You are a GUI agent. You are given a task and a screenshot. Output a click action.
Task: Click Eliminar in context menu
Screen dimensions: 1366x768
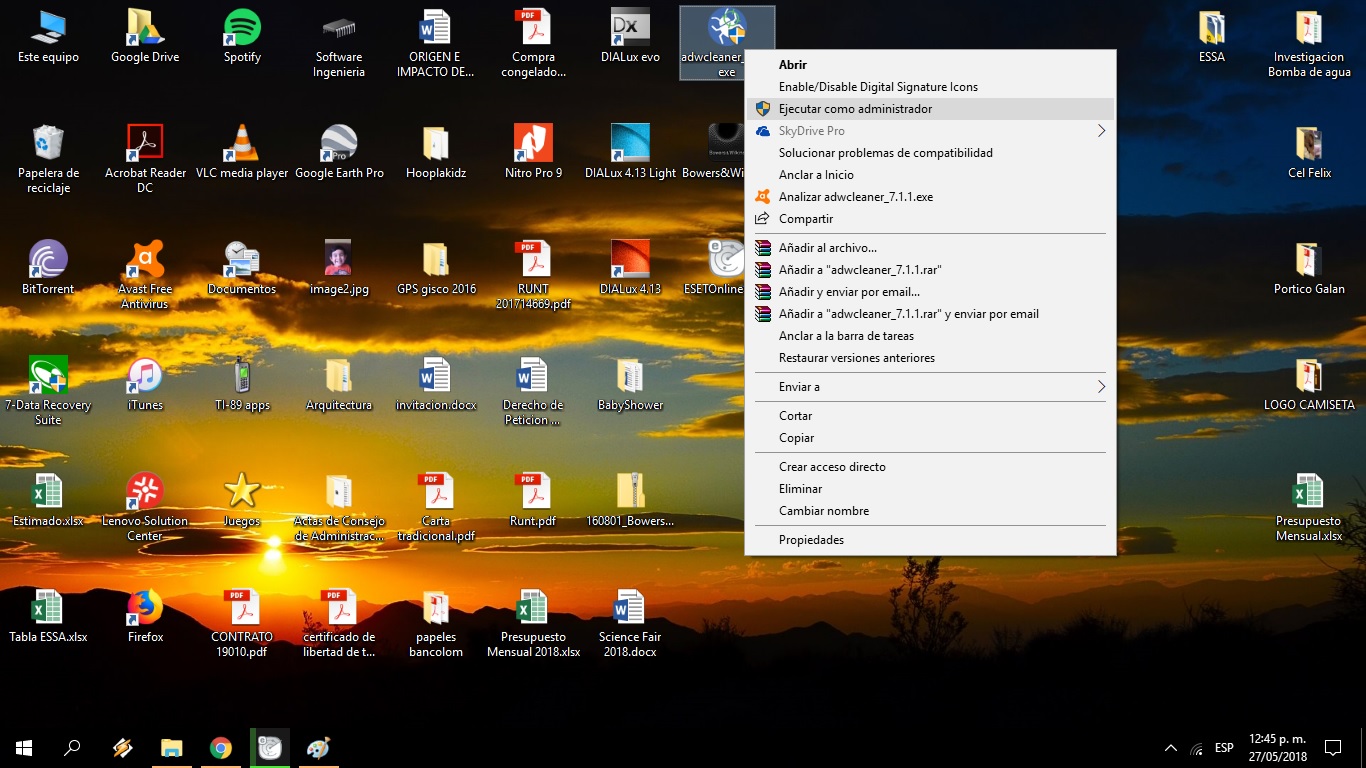(930, 489)
